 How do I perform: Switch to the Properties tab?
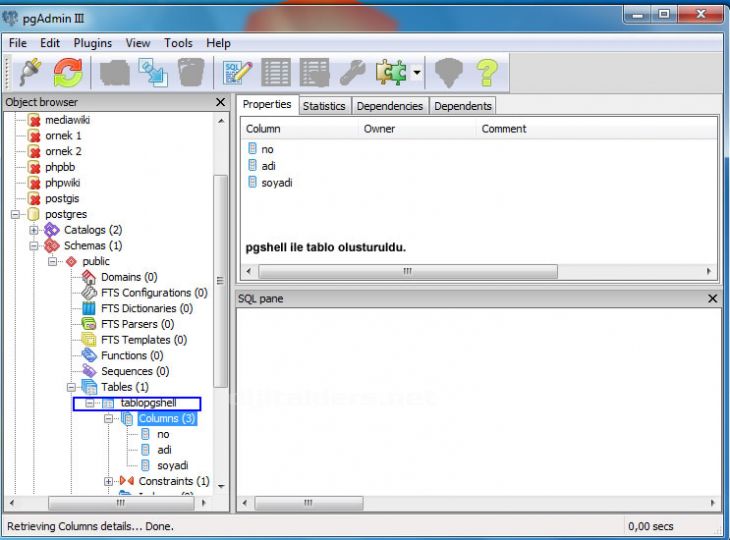[267, 104]
